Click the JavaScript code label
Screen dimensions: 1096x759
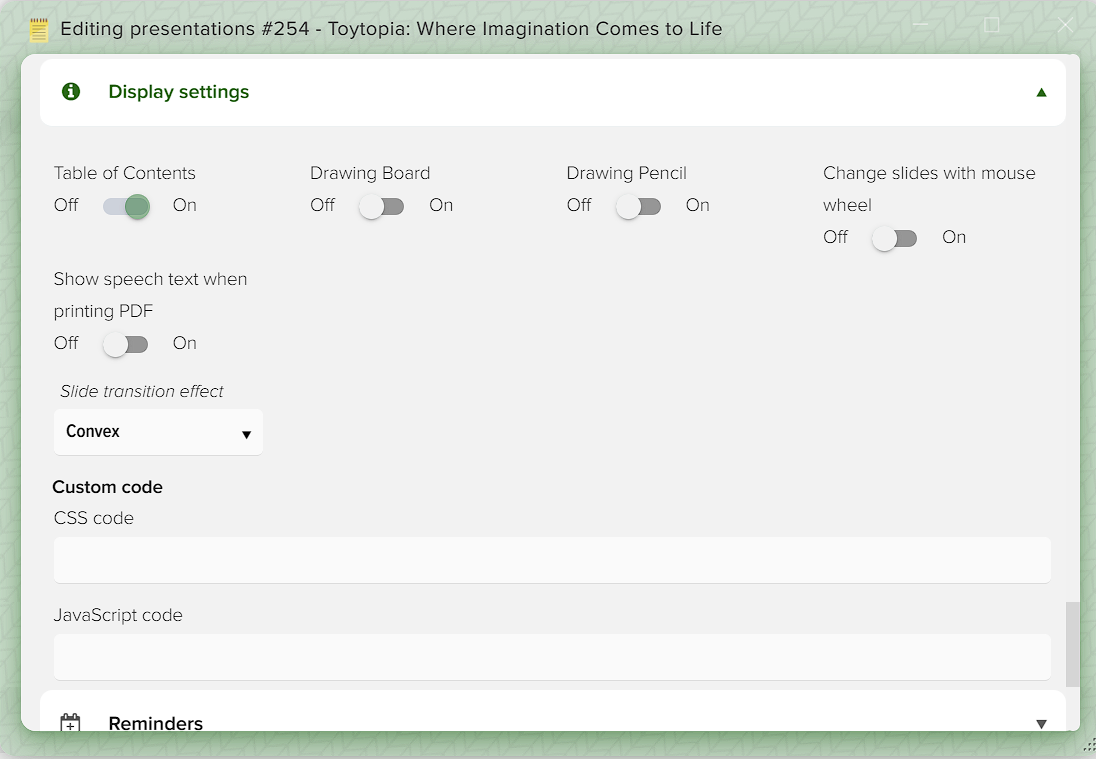click(x=118, y=615)
